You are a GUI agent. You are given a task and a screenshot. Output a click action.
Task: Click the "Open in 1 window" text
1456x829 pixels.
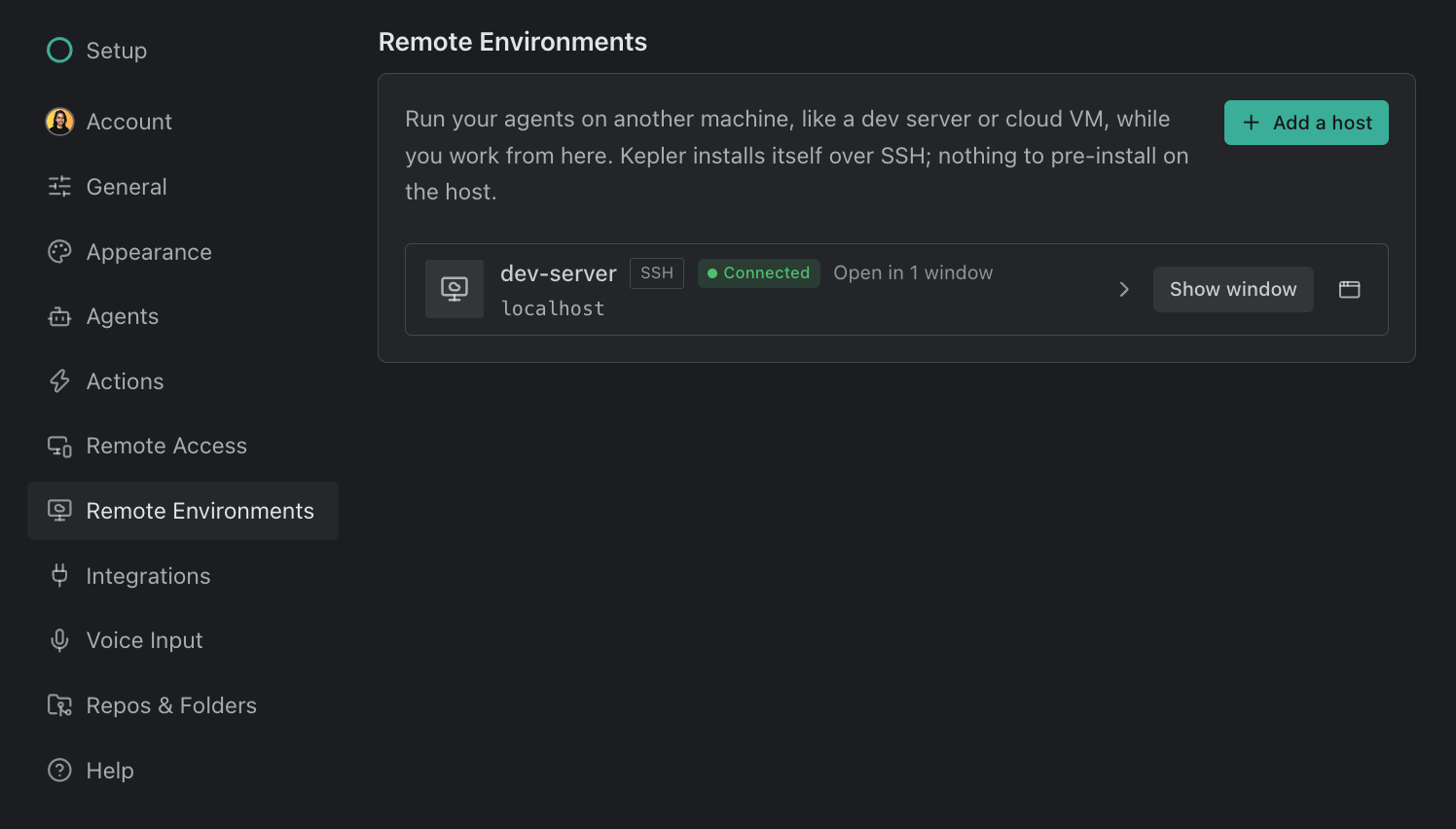[x=913, y=273]
